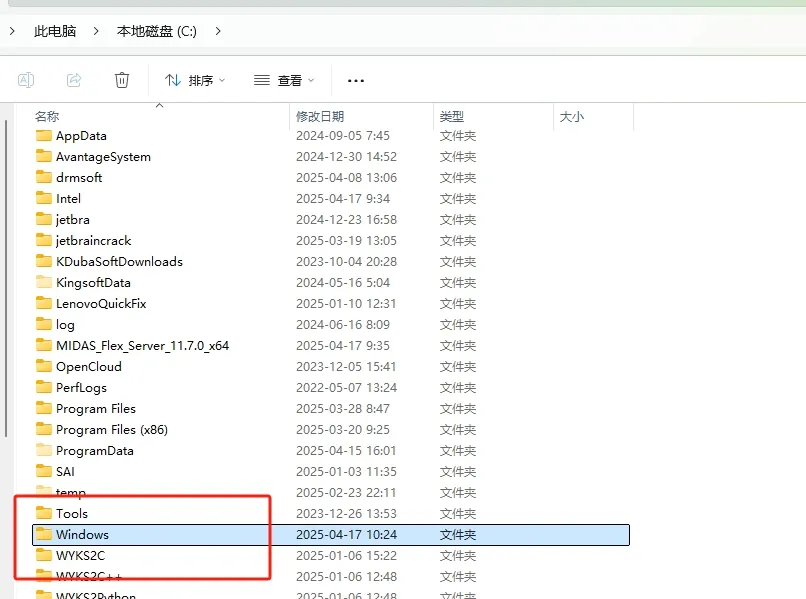Screen dimensions: 806x599
Task: Click 文件夹 type in the Tools row
Action: 458,514
